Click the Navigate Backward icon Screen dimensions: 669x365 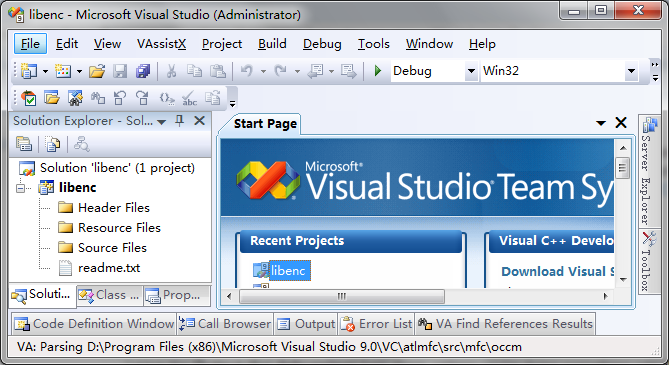315,71
